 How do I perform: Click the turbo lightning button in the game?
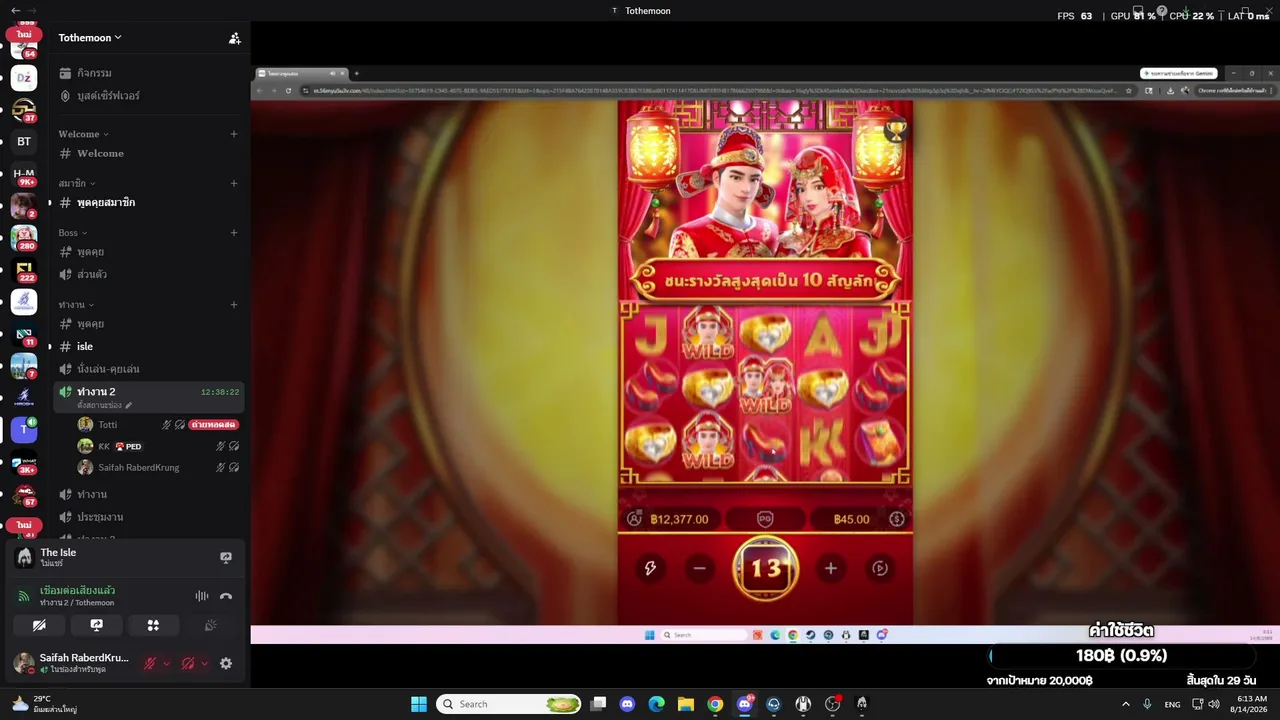pyautogui.click(x=650, y=568)
